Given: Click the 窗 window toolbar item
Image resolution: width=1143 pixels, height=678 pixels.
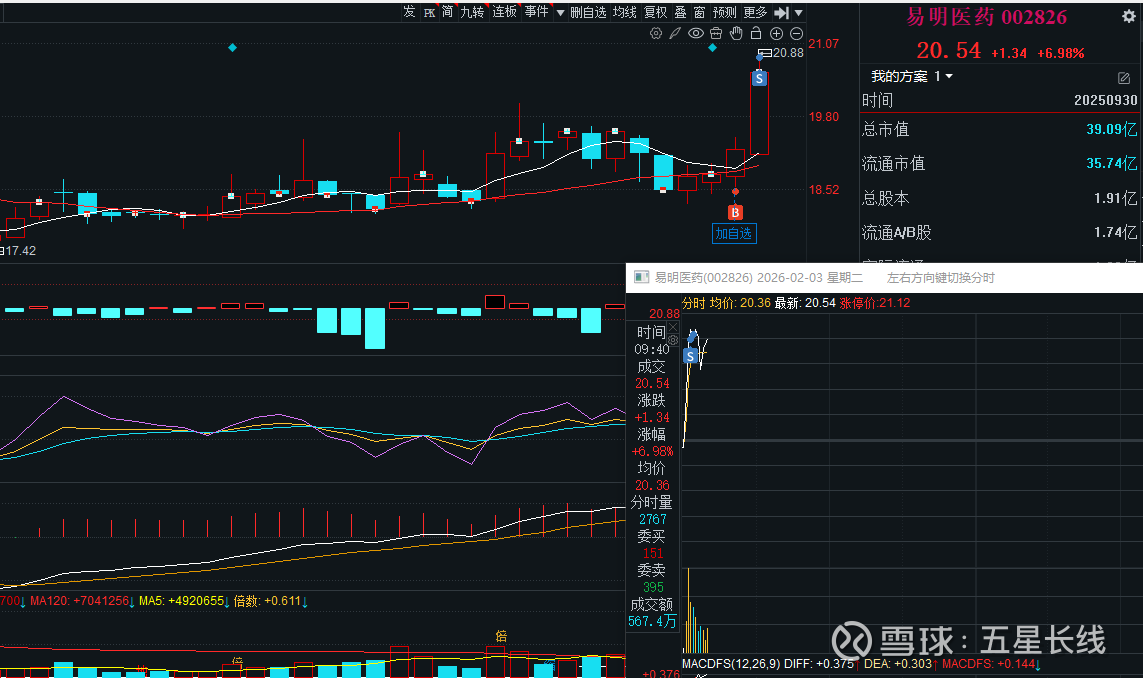Looking at the screenshot, I should tap(700, 12).
